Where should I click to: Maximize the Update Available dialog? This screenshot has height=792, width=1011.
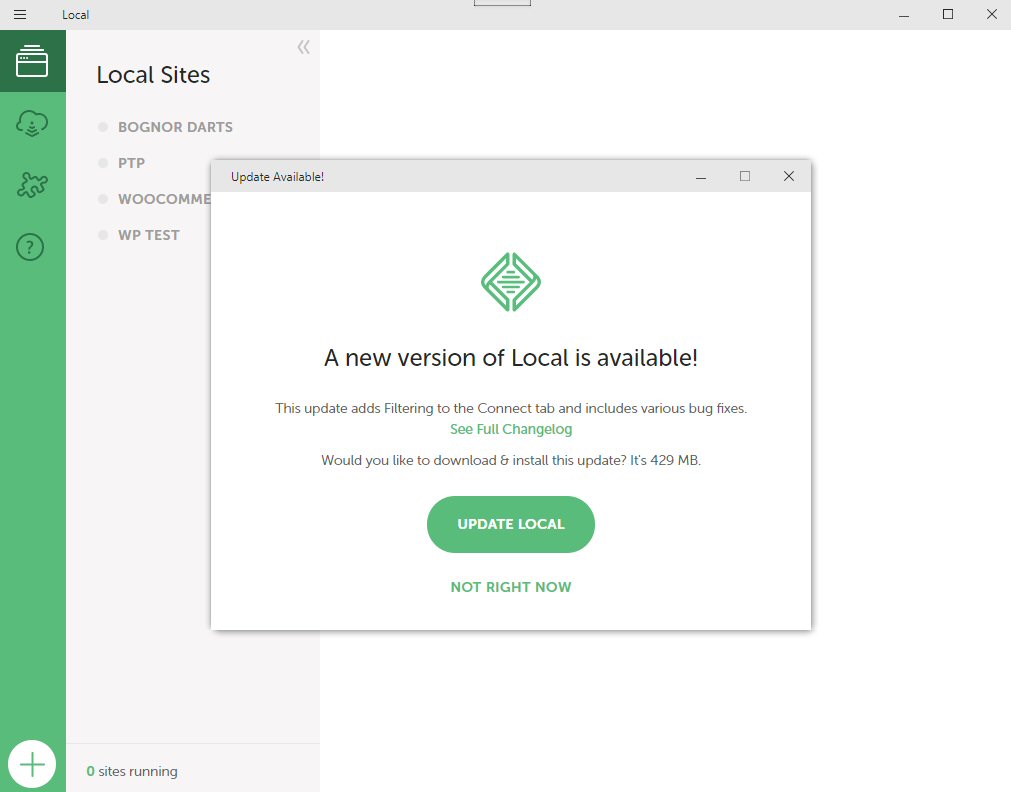[745, 176]
